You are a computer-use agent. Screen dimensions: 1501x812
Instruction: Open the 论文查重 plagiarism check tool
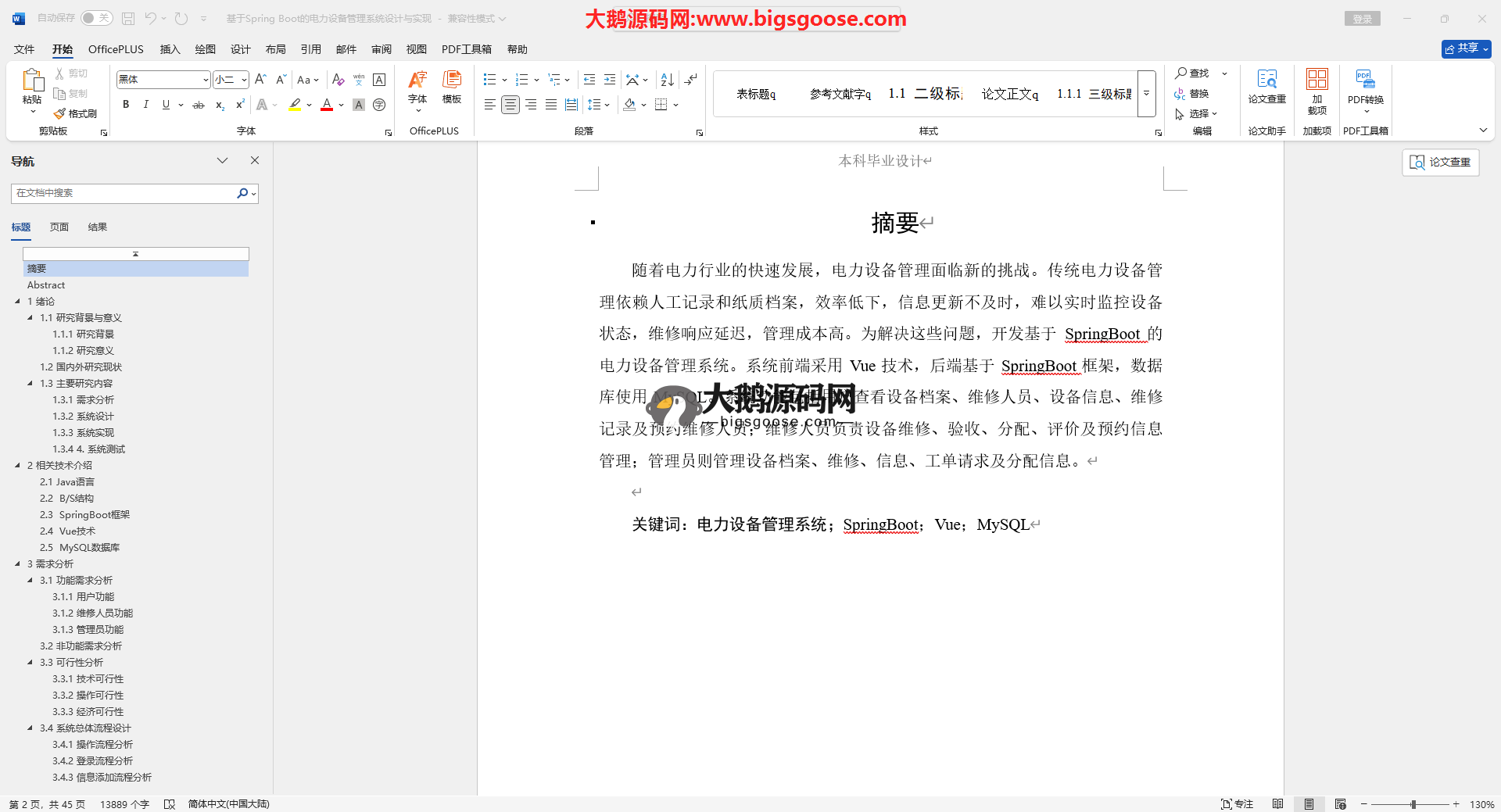pos(1266,86)
